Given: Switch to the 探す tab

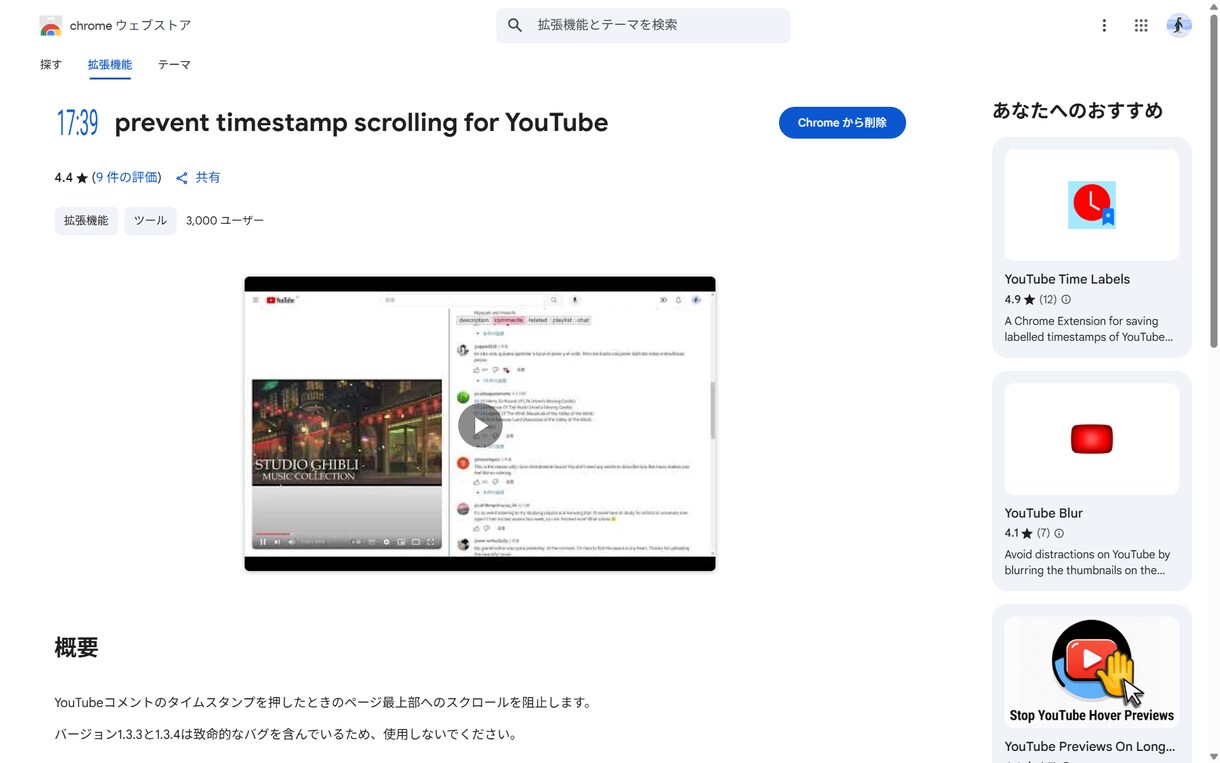Looking at the screenshot, I should coord(51,65).
